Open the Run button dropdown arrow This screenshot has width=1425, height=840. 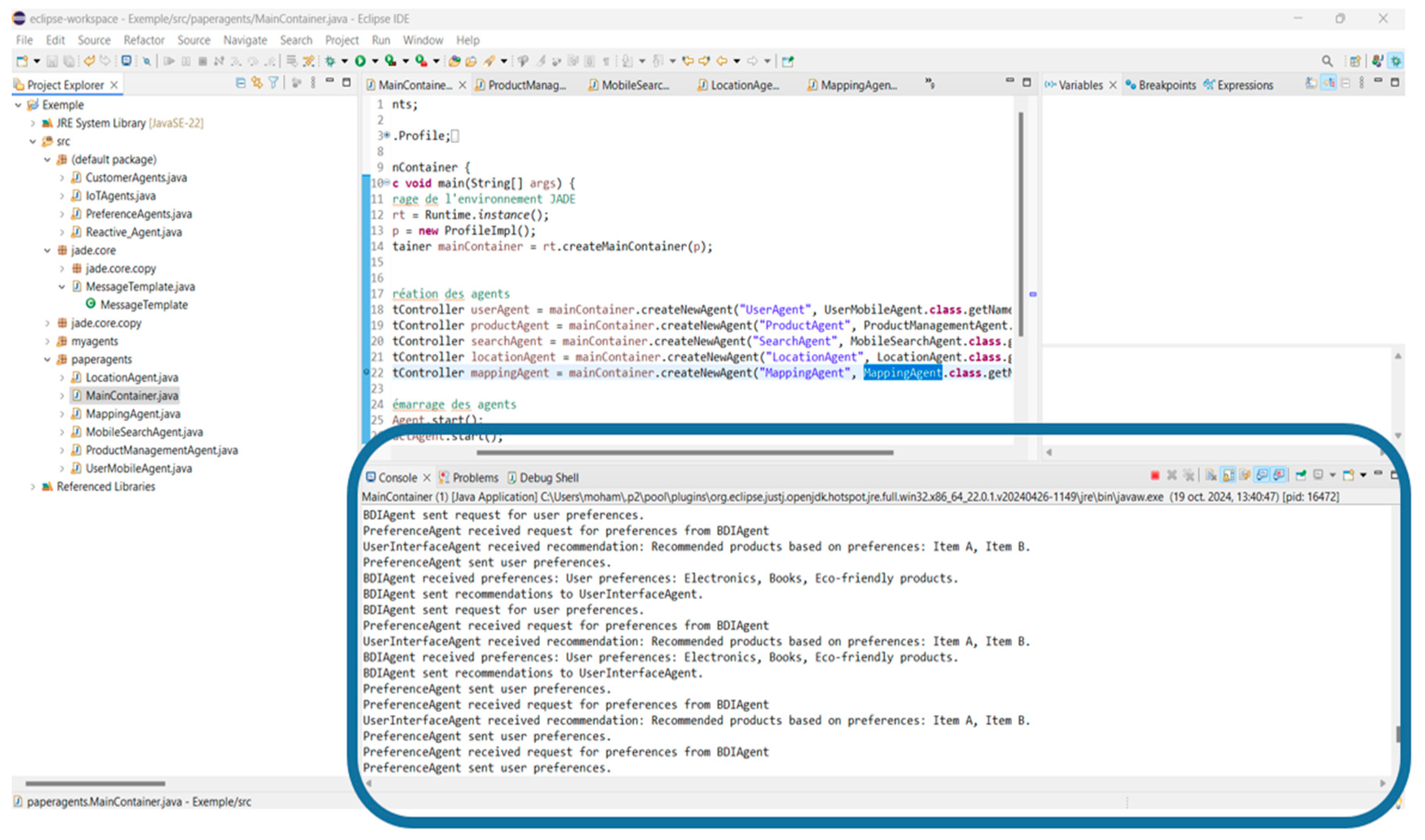pos(375,60)
